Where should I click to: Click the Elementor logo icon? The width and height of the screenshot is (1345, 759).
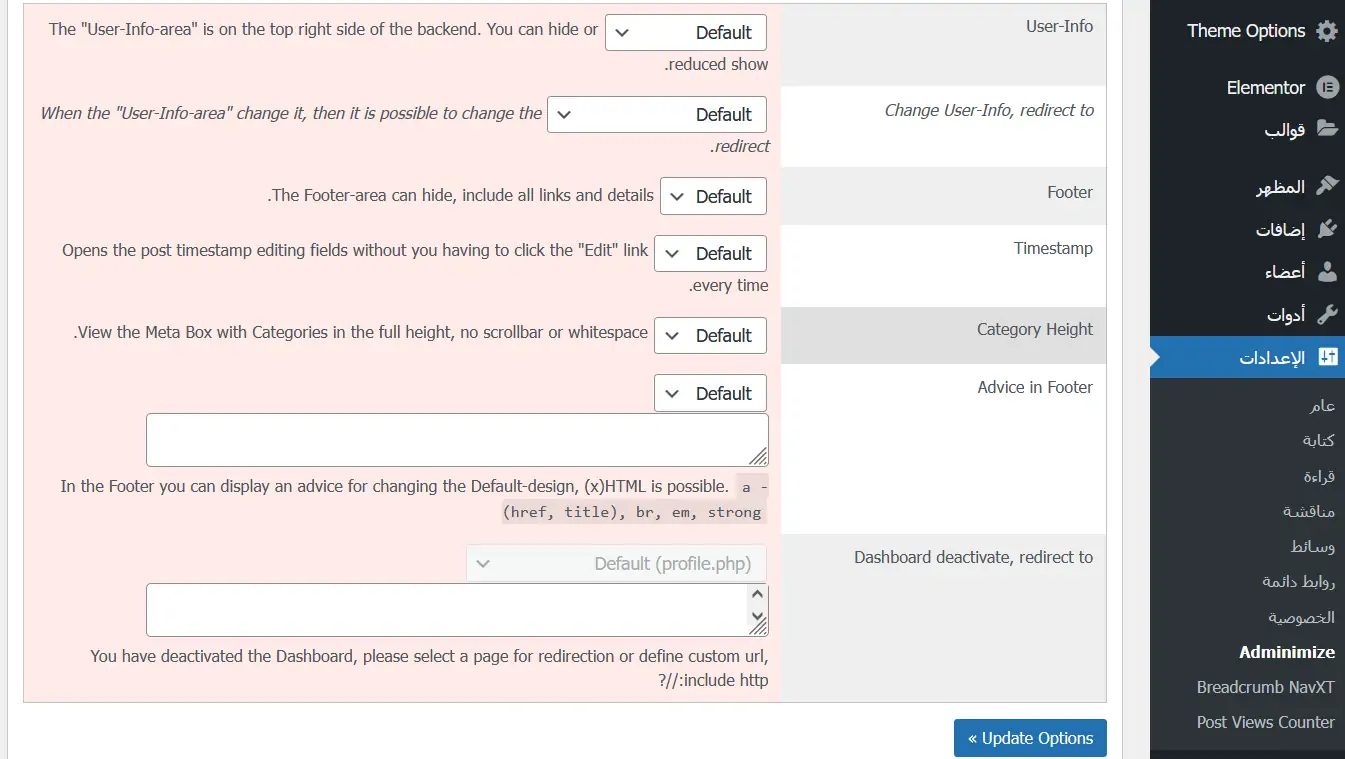pos(1326,88)
